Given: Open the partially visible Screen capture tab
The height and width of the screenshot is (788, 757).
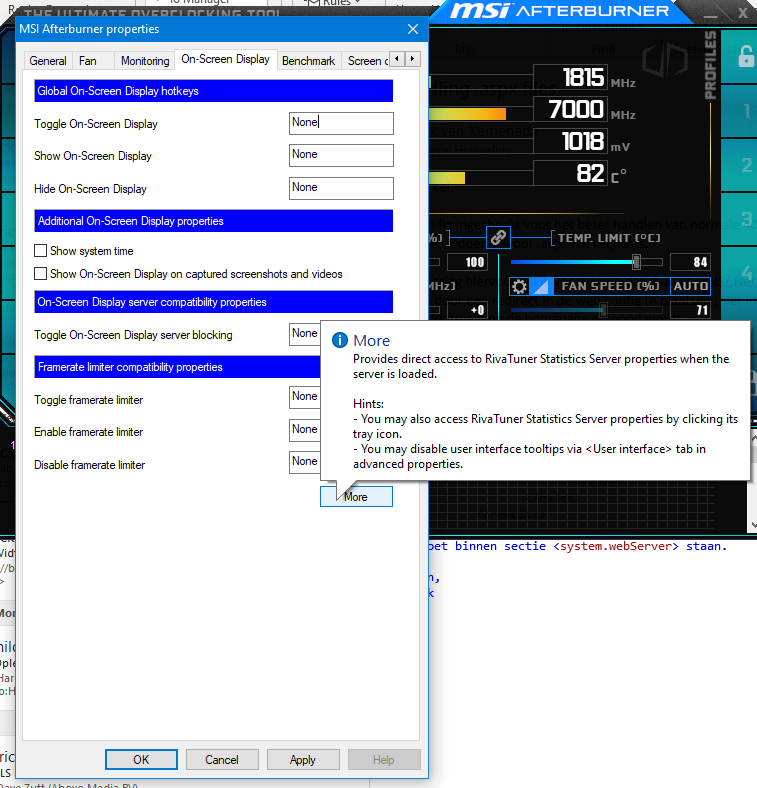Looking at the screenshot, I should [x=367, y=61].
